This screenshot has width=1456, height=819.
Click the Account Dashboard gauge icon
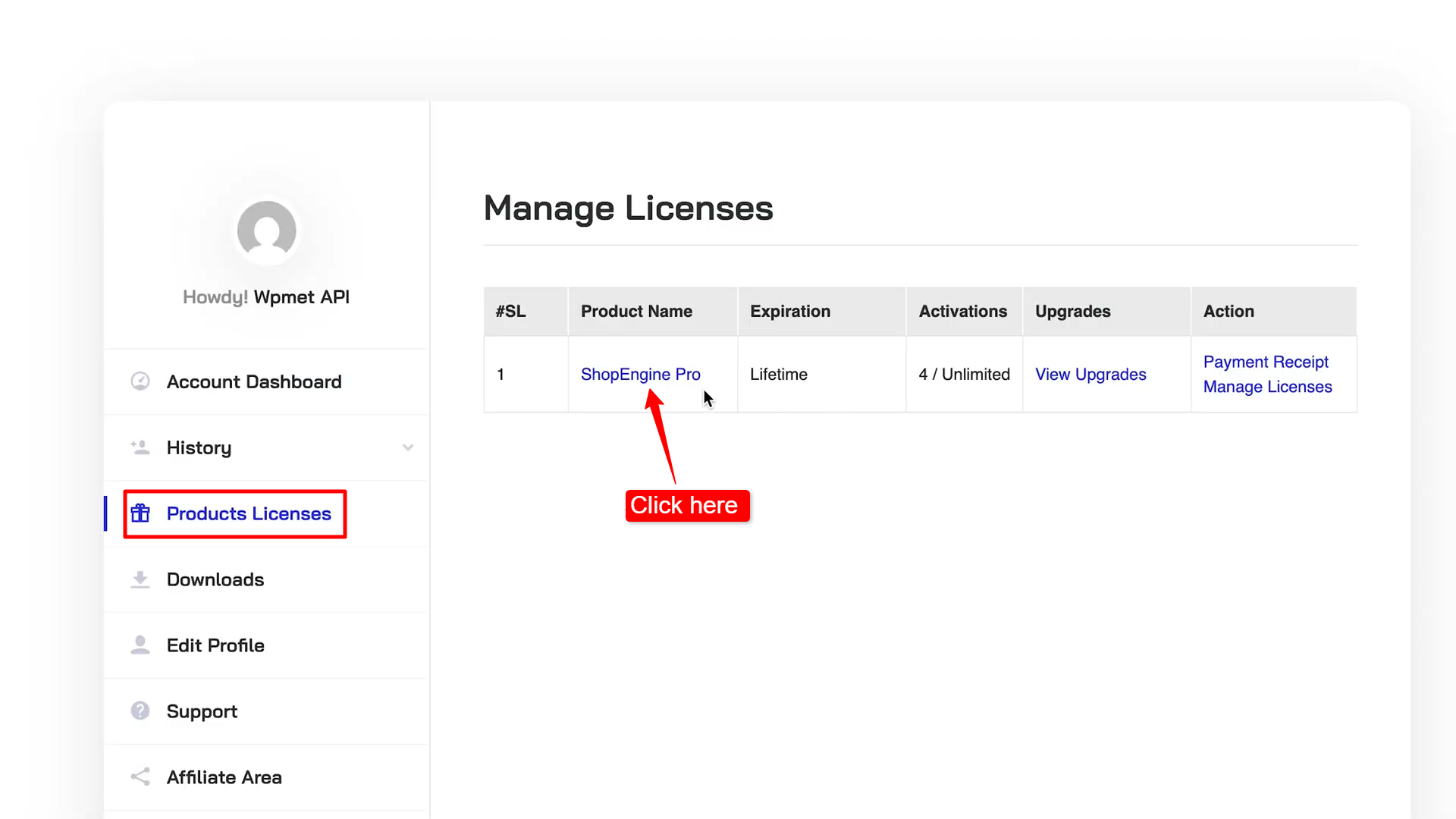coord(140,381)
